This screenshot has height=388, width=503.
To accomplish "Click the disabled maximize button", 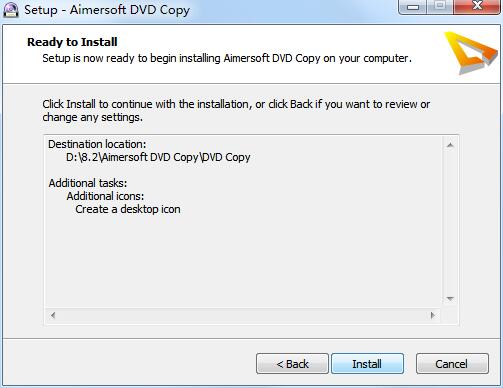I will [x=440, y=7].
